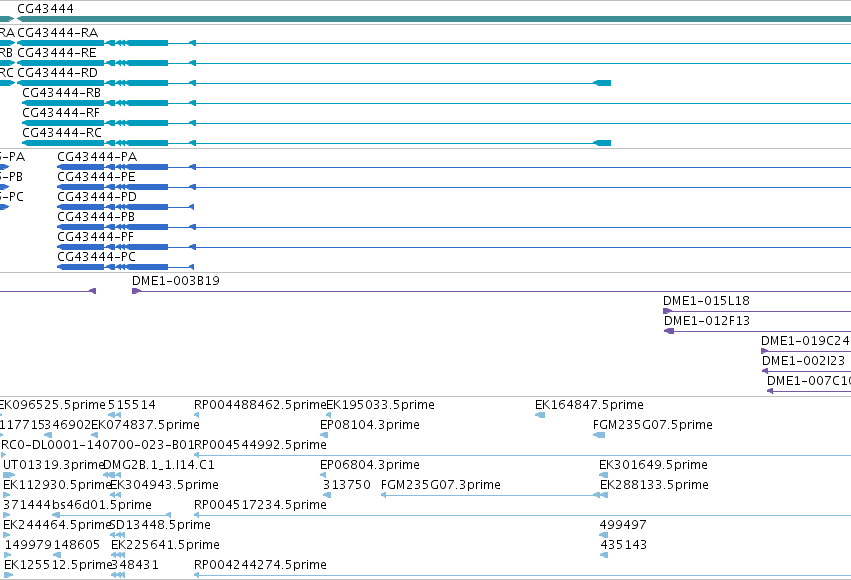Click the EK301649.5prime label
The width and height of the screenshot is (851, 580).
pyautogui.click(x=653, y=466)
